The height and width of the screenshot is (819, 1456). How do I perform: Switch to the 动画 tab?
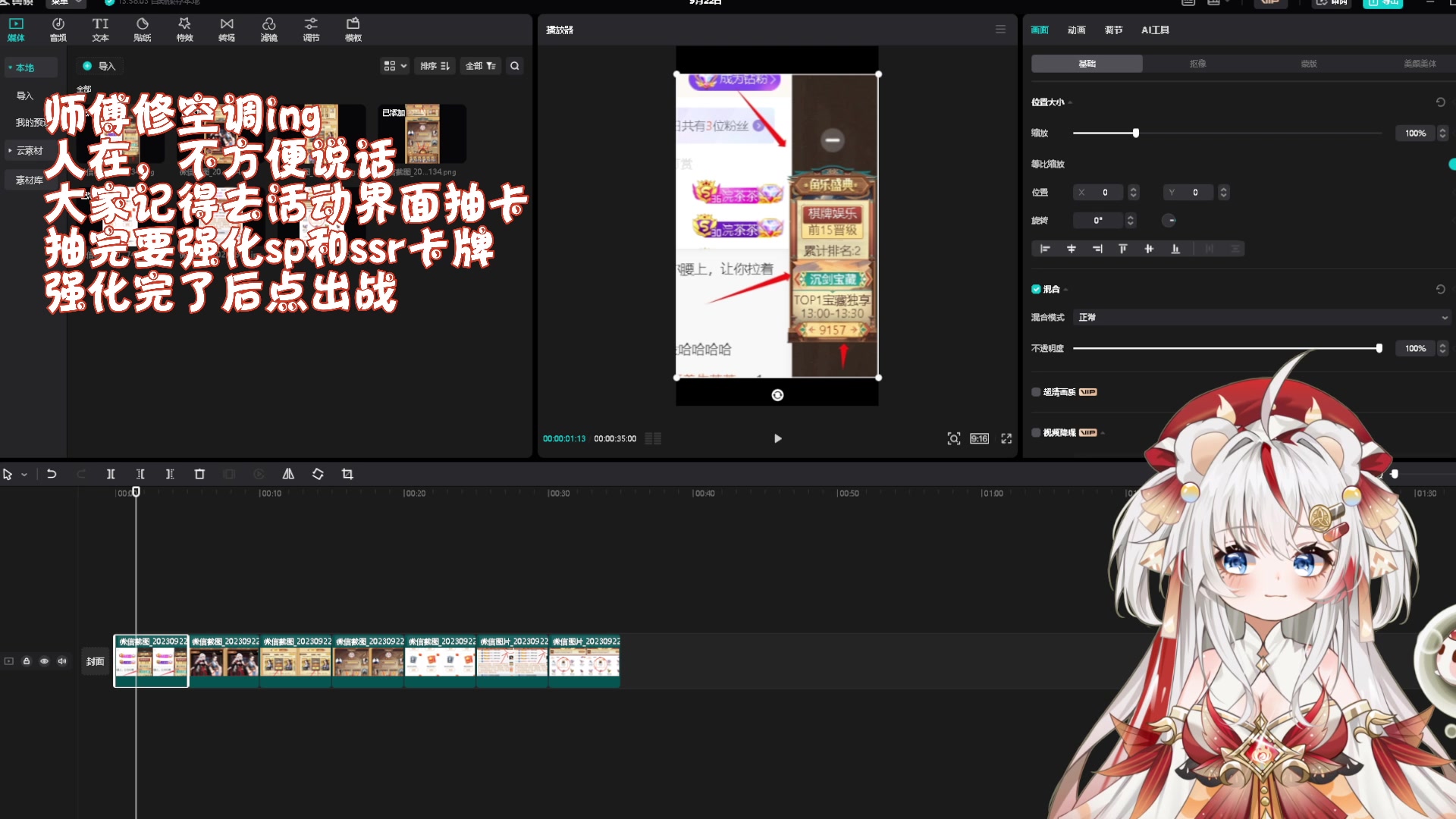1077,30
